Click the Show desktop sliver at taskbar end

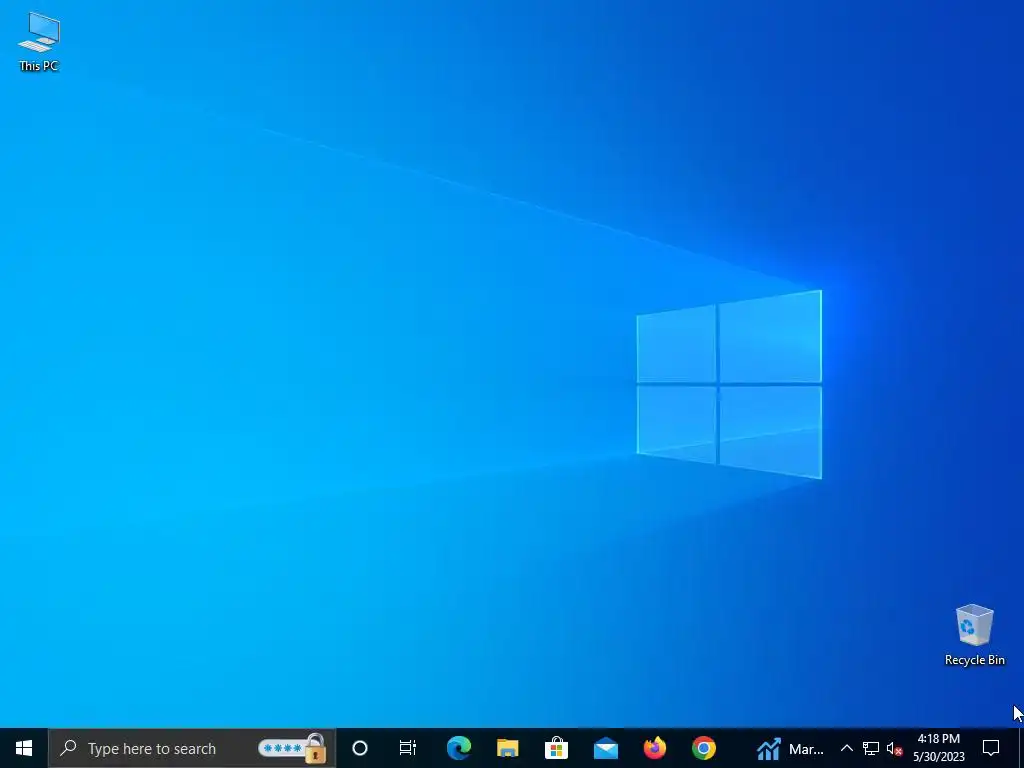1021,748
